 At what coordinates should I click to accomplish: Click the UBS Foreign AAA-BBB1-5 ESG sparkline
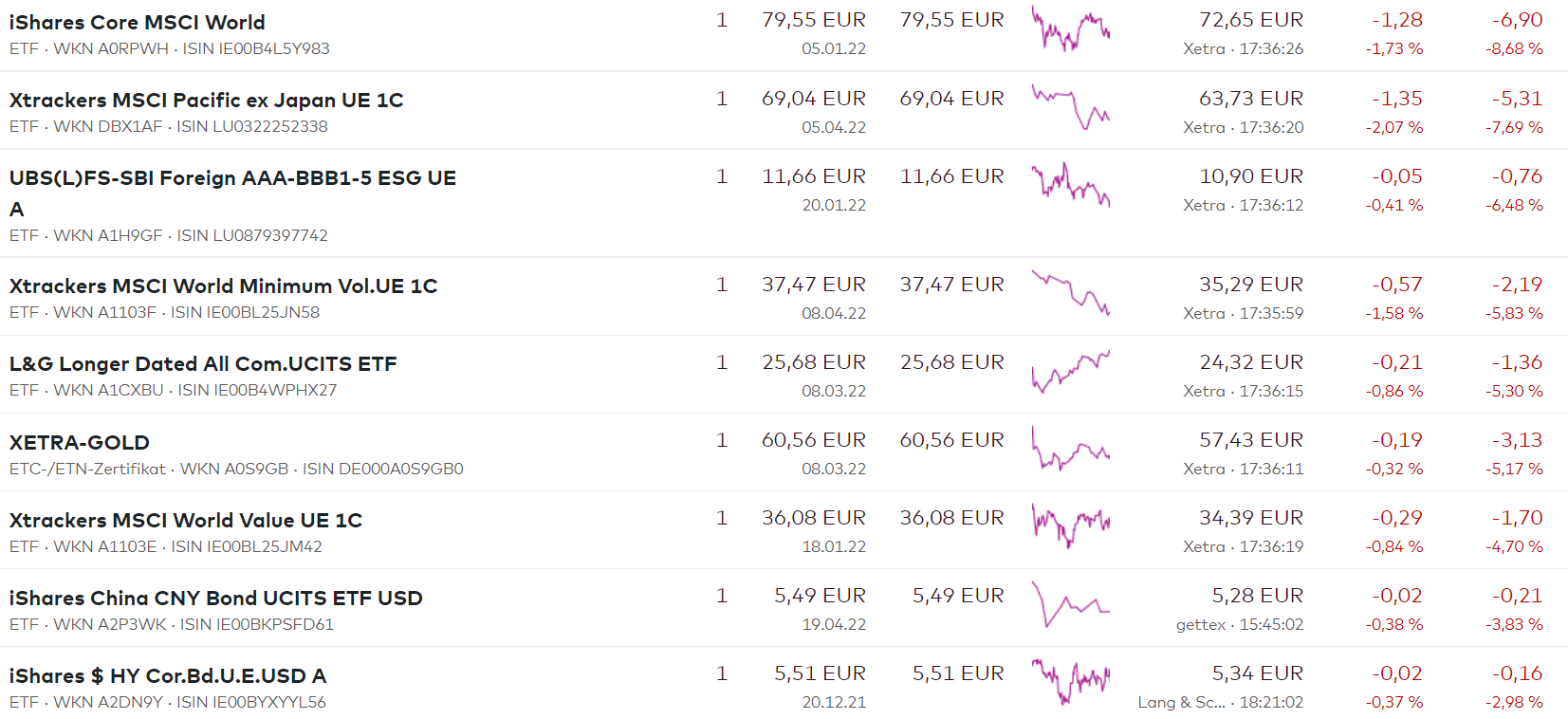[x=1071, y=186]
